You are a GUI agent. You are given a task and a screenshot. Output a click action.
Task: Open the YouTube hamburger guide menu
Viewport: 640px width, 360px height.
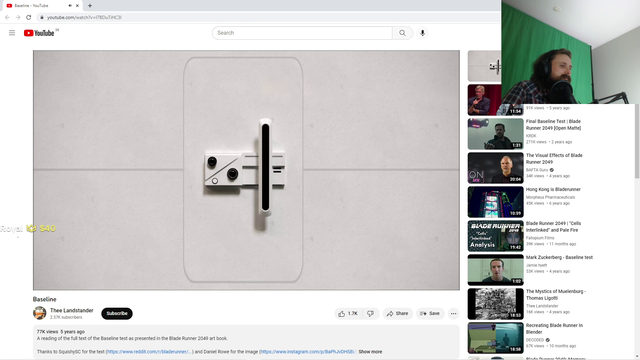point(12,33)
